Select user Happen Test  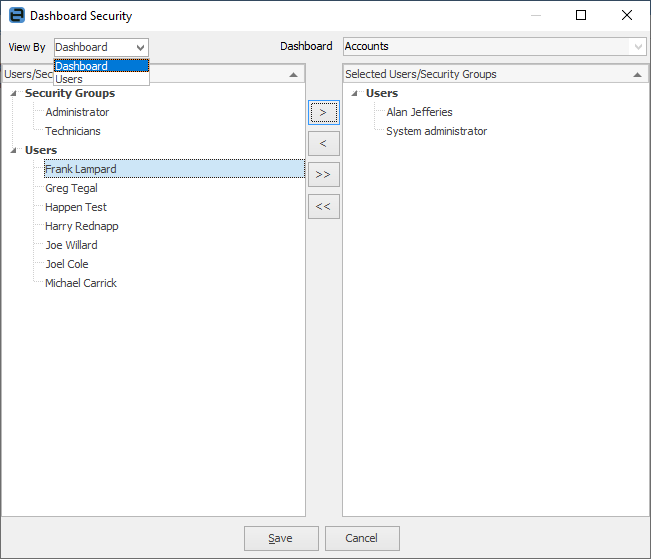coord(76,207)
